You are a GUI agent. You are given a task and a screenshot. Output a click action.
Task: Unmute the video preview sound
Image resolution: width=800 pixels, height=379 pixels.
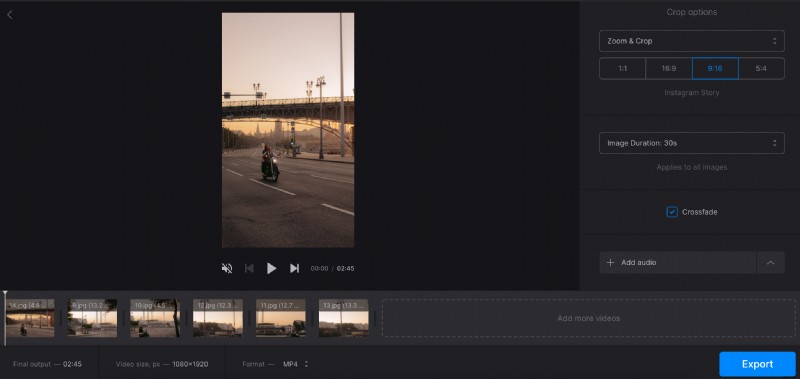[227, 268]
